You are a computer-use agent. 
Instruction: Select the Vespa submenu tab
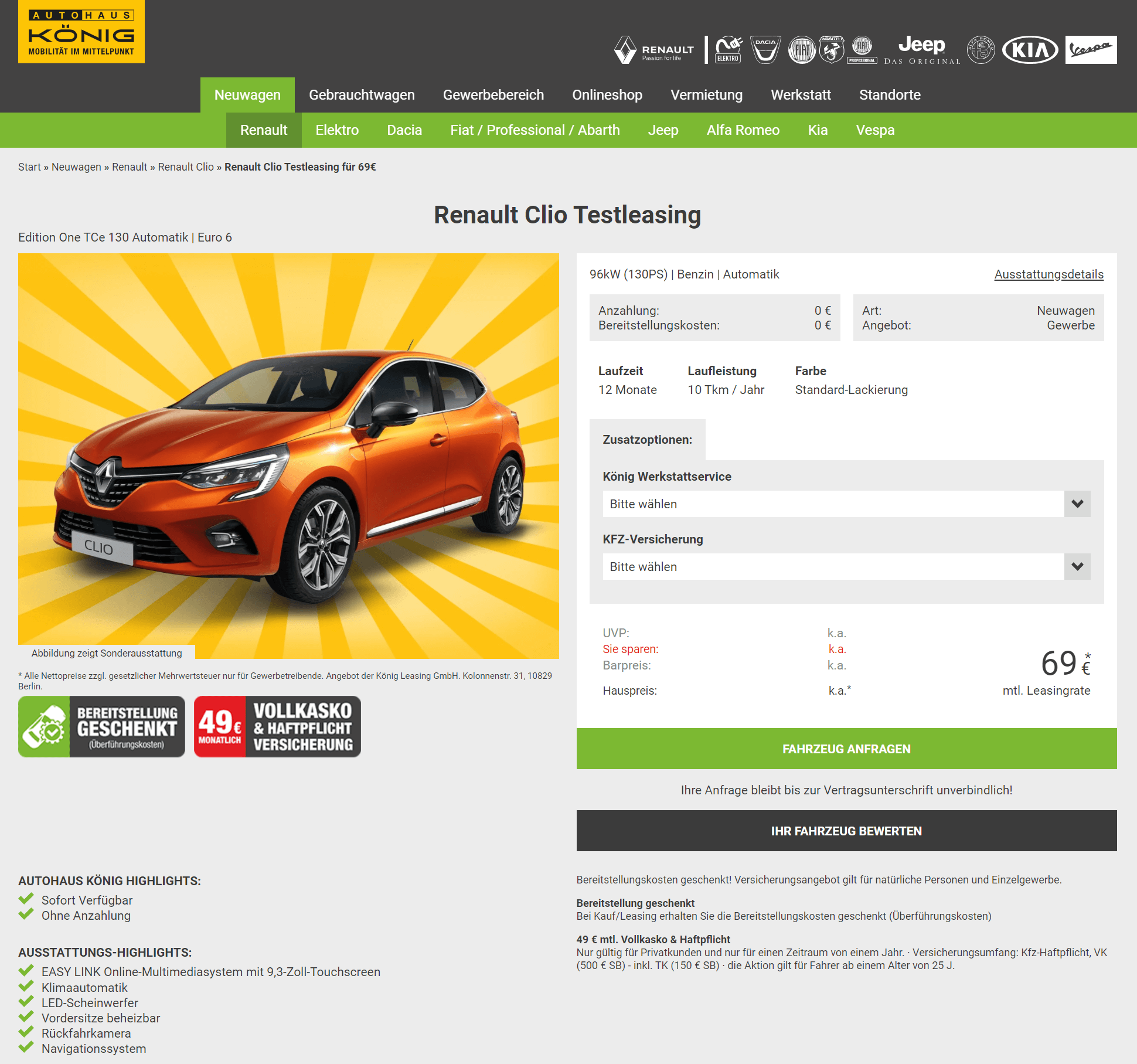(875, 130)
